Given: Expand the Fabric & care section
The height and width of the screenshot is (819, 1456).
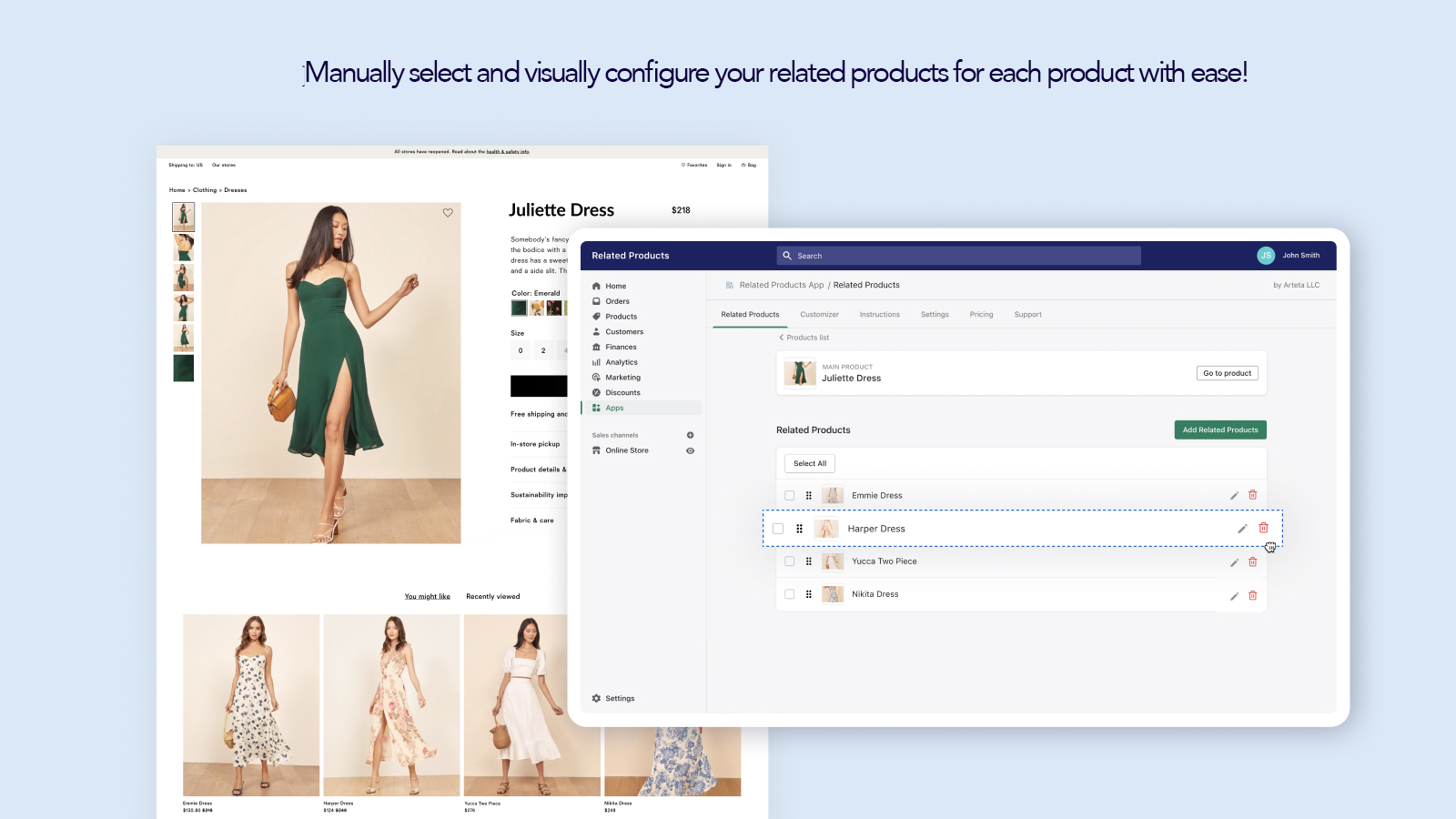Looking at the screenshot, I should coord(532,520).
